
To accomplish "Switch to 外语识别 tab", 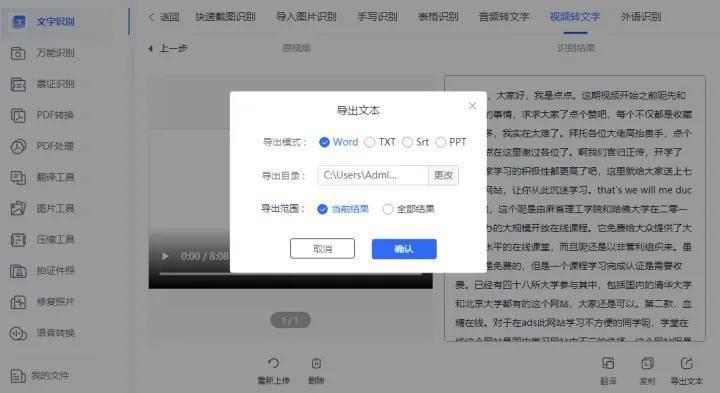I will pyautogui.click(x=641, y=17).
